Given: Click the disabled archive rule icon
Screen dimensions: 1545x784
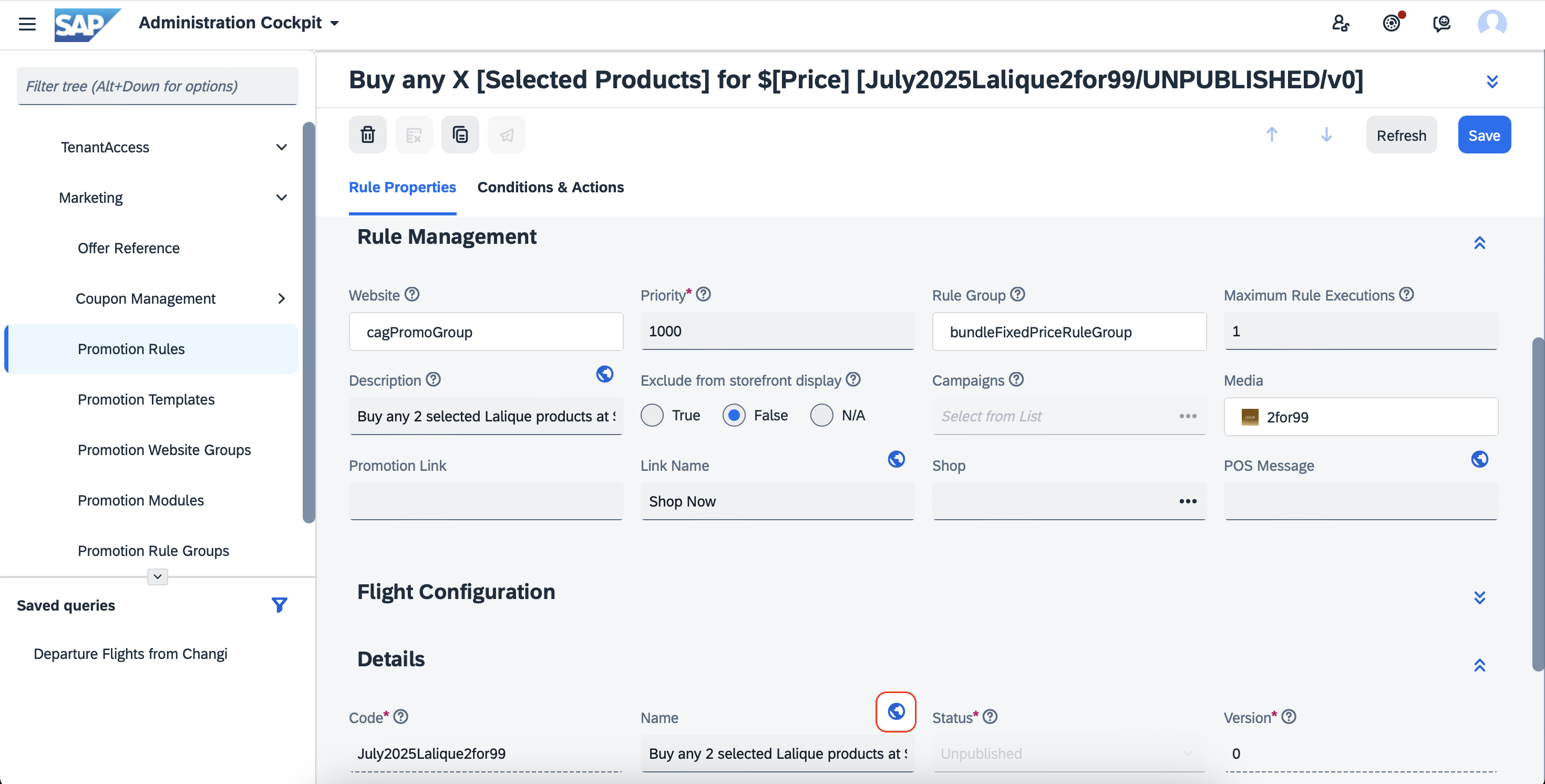Looking at the screenshot, I should (414, 135).
